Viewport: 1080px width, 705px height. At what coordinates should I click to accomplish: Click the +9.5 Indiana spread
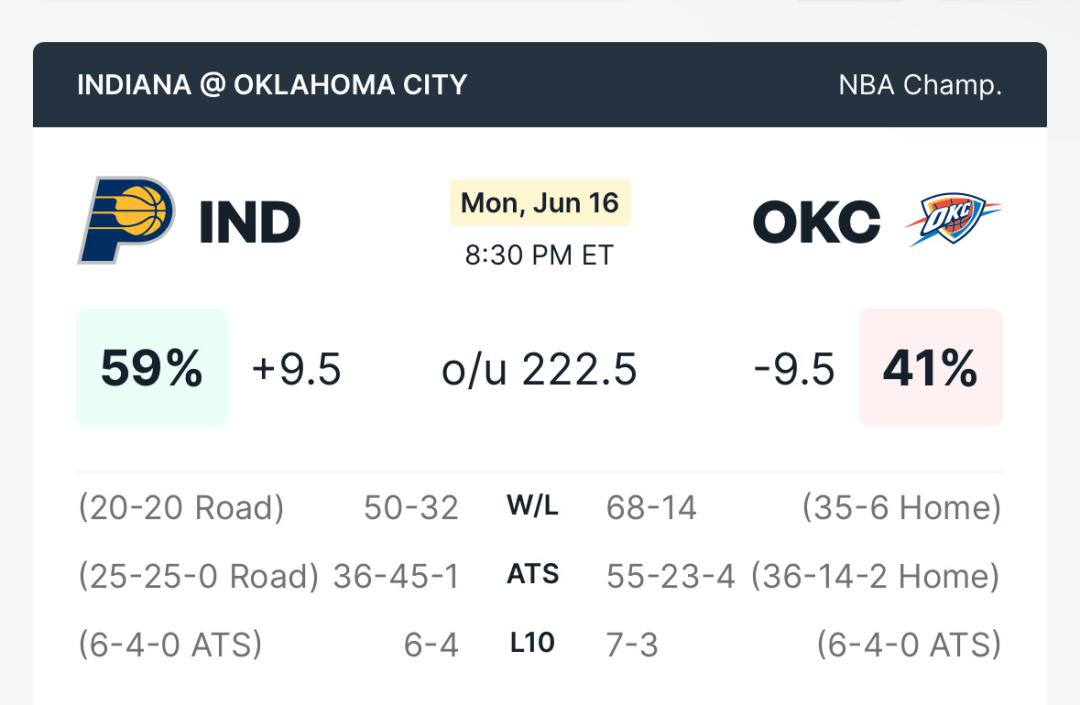coord(296,369)
